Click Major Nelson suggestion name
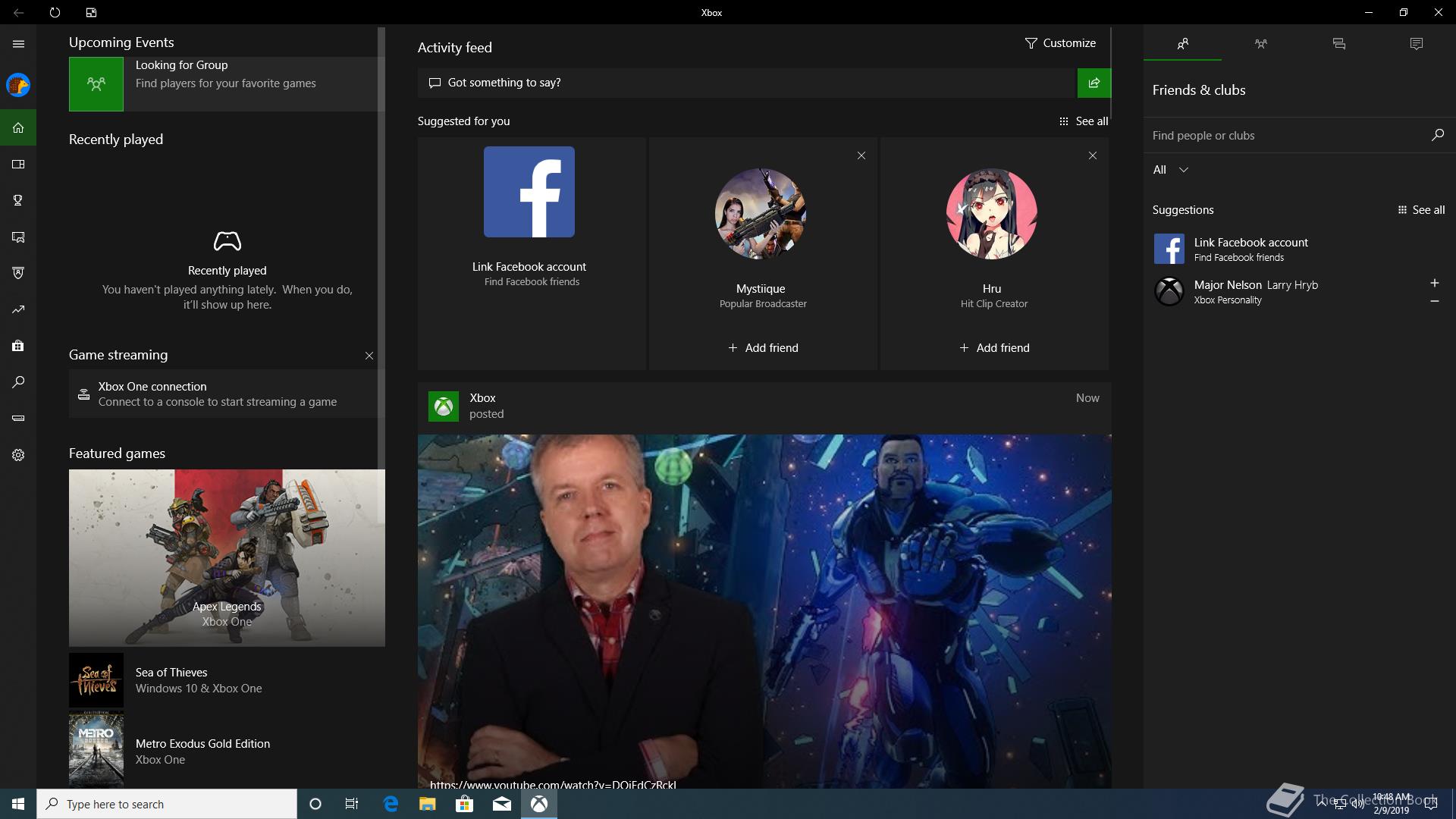Image resolution: width=1456 pixels, height=819 pixels. click(1228, 285)
